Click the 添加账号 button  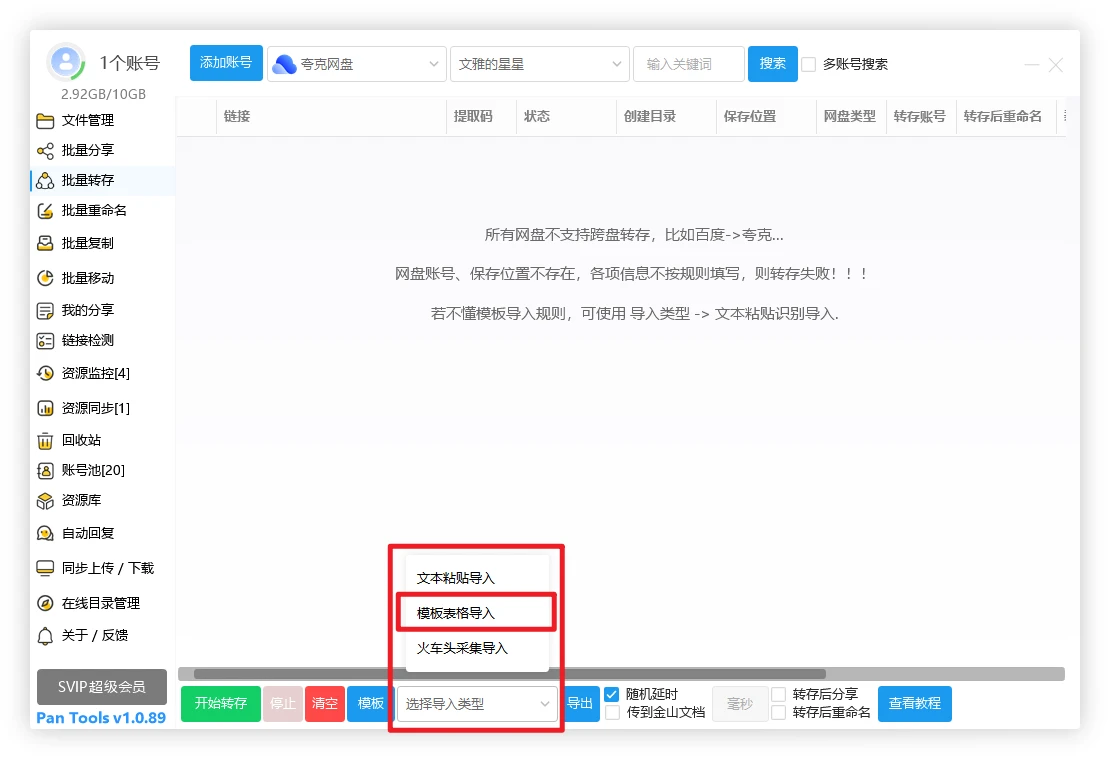[x=226, y=63]
